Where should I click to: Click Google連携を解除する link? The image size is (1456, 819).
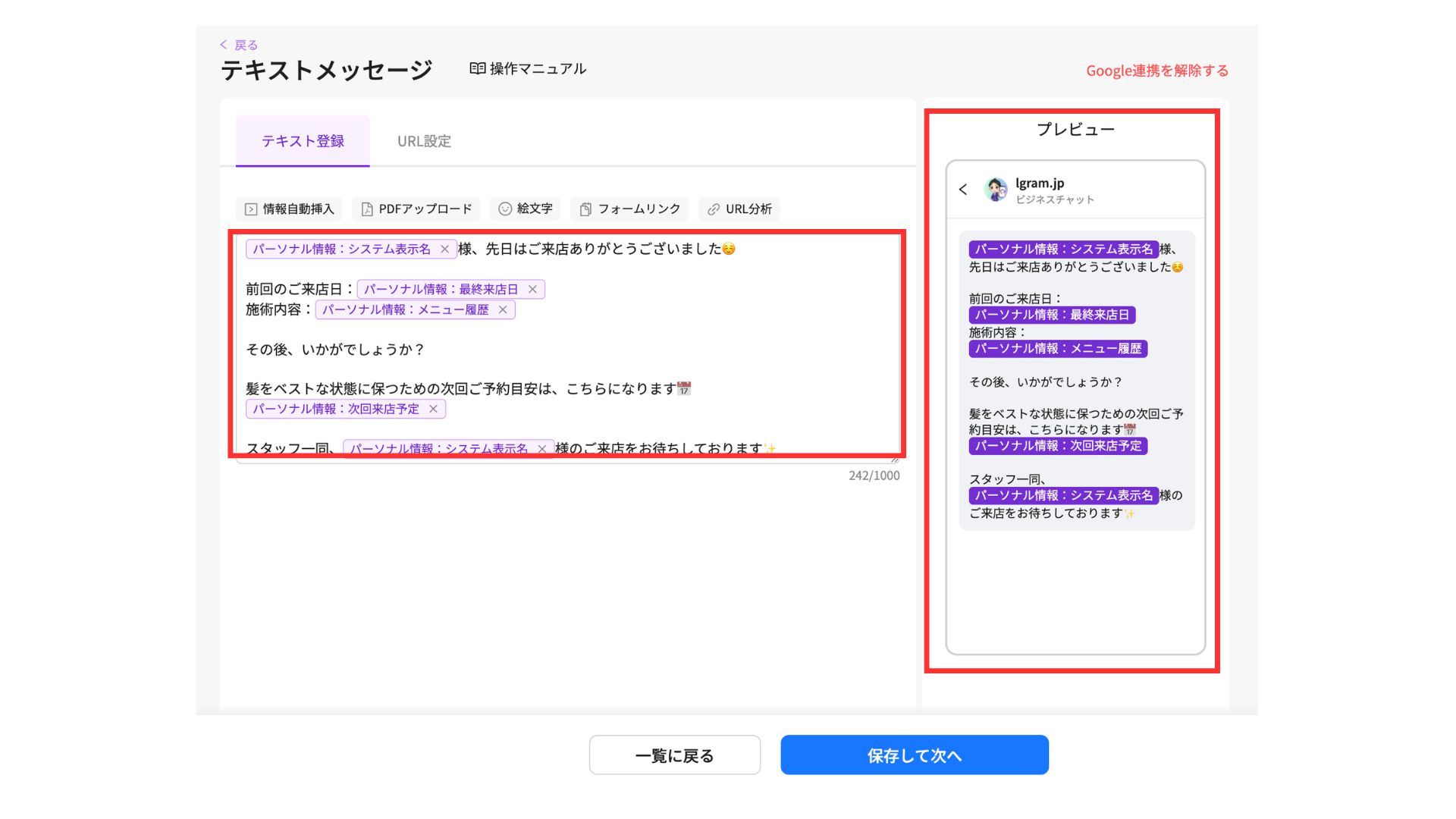[x=1156, y=71]
